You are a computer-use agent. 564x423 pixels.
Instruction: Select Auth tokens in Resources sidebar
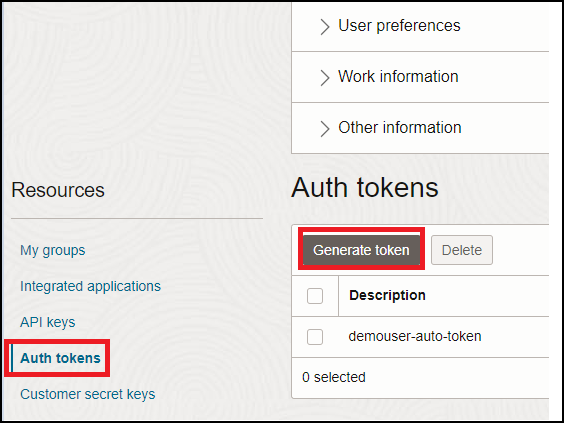(x=60, y=358)
